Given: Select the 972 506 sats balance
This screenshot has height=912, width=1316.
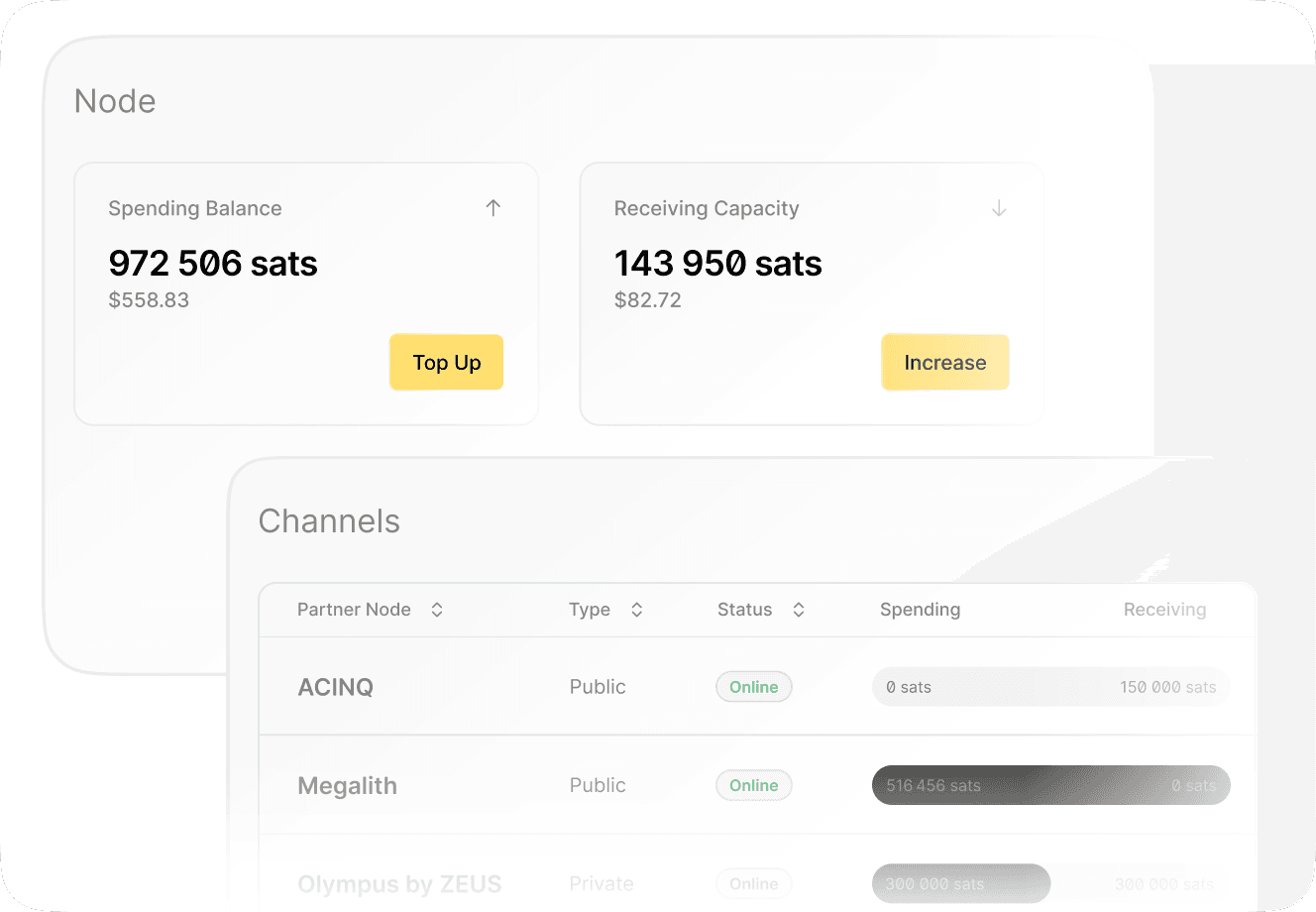Looking at the screenshot, I should click(213, 263).
